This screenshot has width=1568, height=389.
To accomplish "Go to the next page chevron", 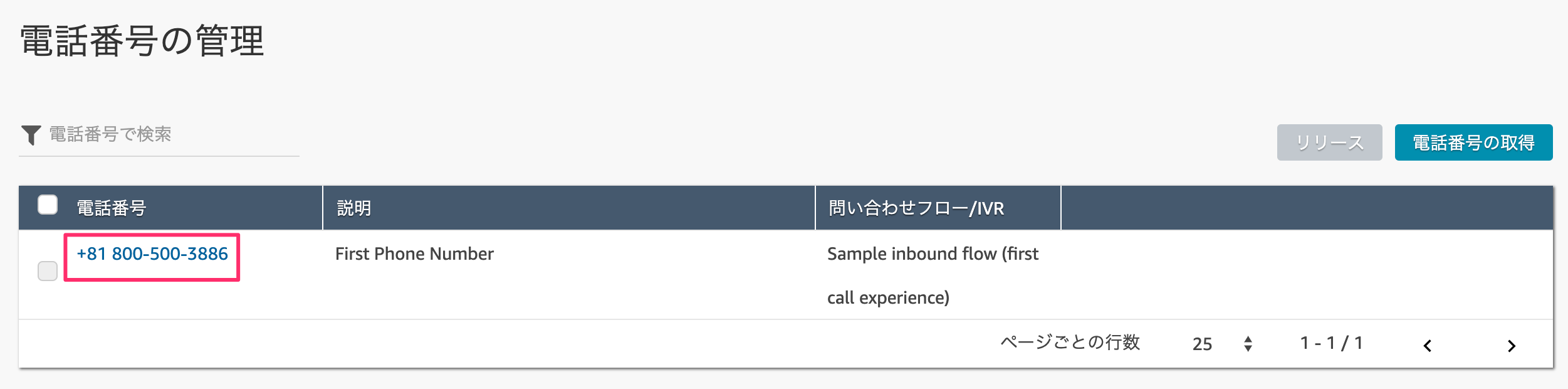I will point(1512,346).
